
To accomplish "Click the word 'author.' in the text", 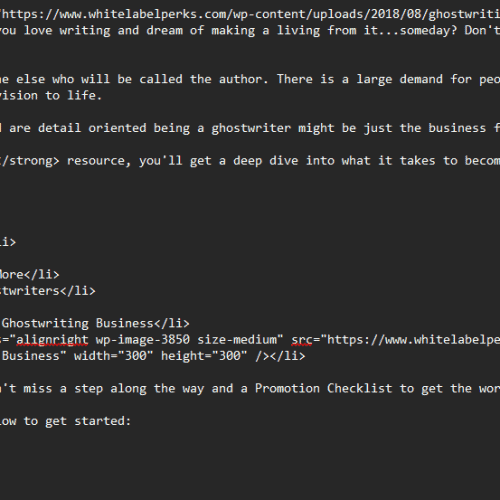I will click(244, 79).
